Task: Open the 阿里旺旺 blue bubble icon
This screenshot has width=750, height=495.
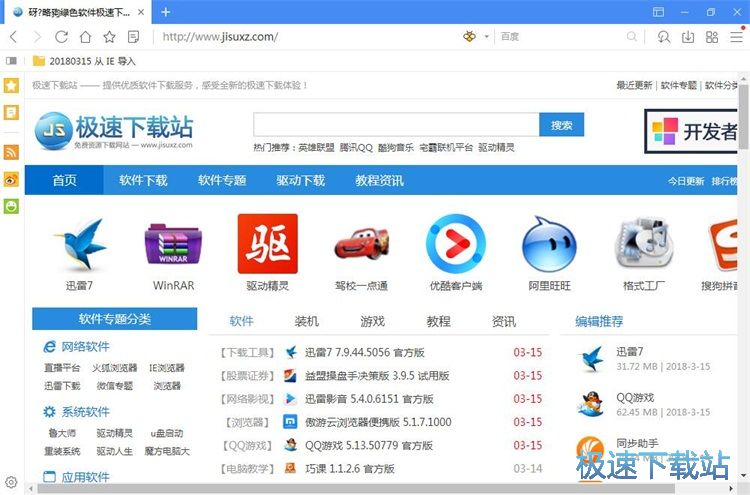Action: pos(550,245)
